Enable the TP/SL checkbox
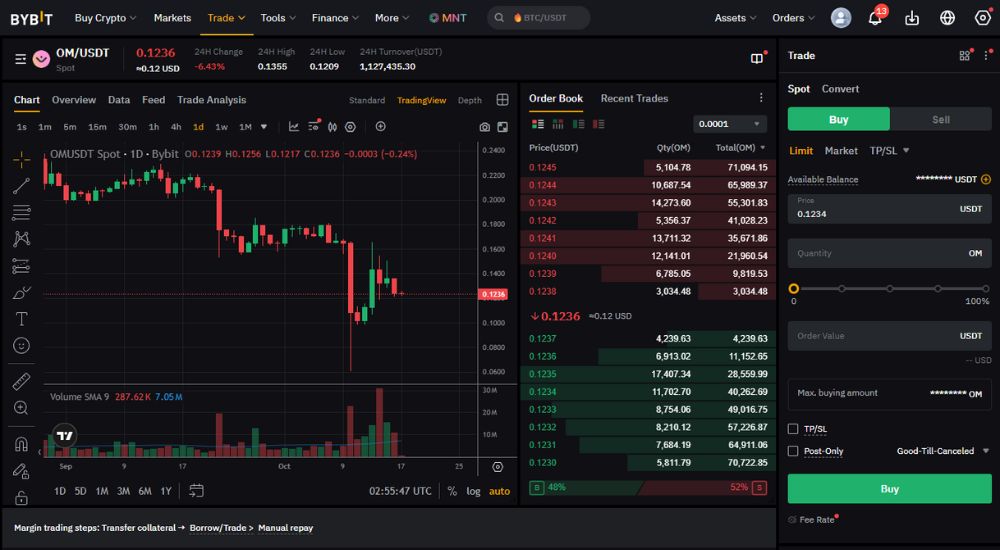 coord(793,429)
